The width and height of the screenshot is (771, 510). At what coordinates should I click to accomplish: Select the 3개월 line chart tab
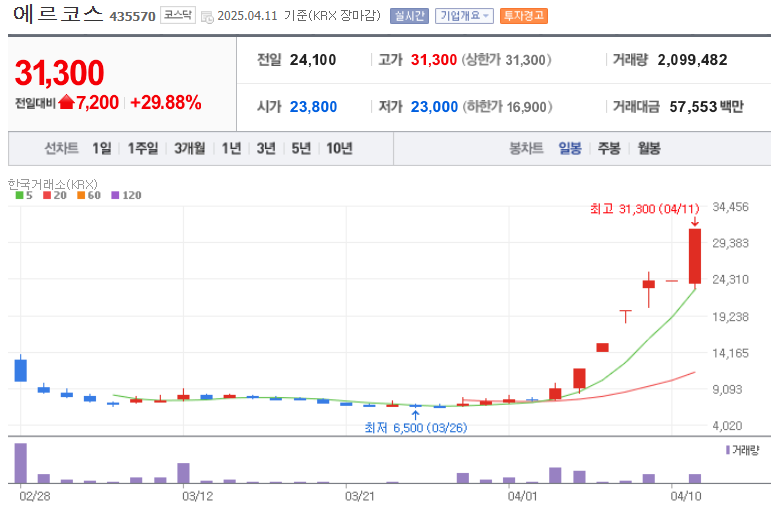pos(190,148)
